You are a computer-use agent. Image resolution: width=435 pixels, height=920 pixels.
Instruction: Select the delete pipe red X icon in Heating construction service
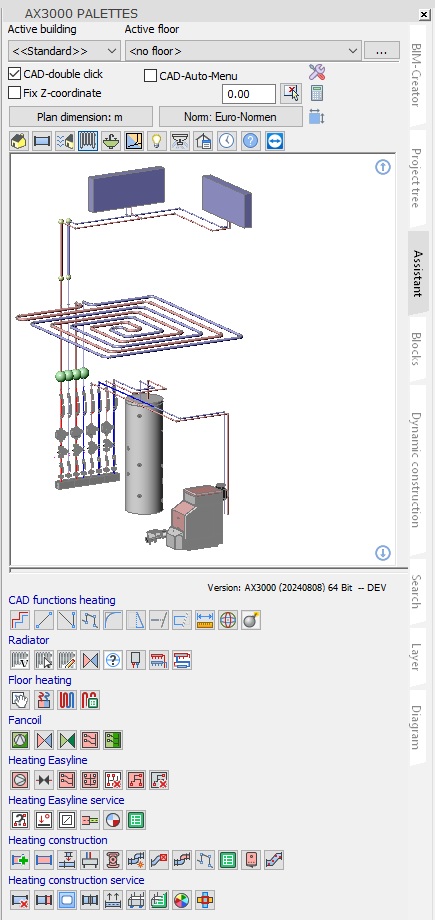click(19, 899)
